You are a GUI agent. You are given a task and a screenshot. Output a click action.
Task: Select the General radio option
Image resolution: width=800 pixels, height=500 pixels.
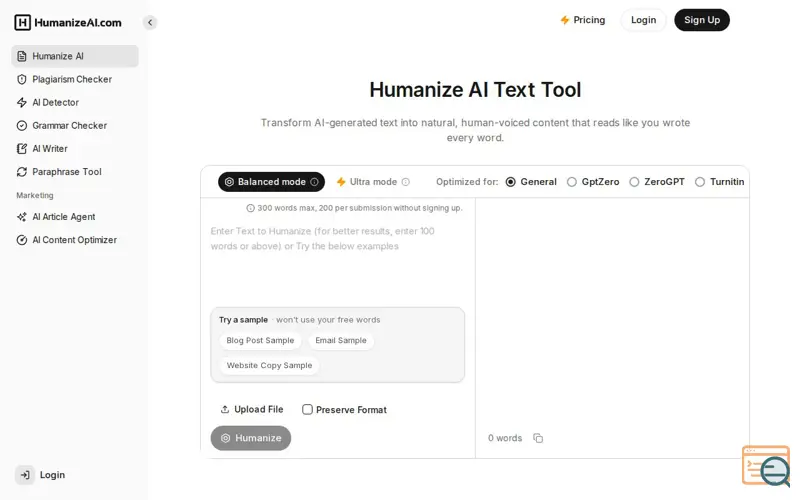511,182
